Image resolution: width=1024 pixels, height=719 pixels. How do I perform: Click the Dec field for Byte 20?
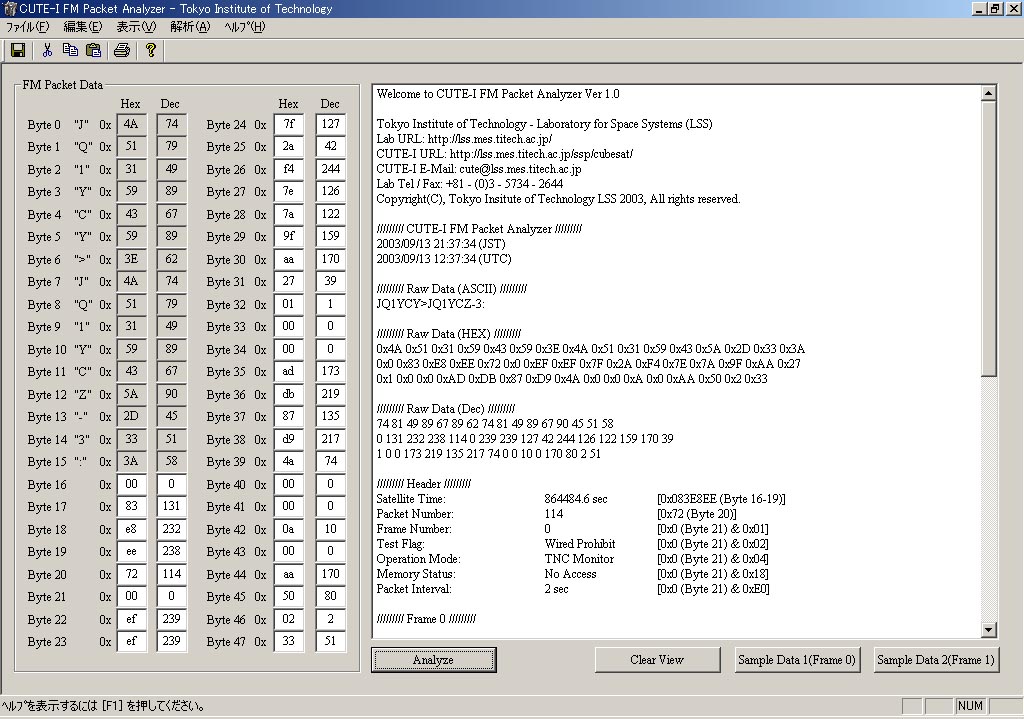171,575
